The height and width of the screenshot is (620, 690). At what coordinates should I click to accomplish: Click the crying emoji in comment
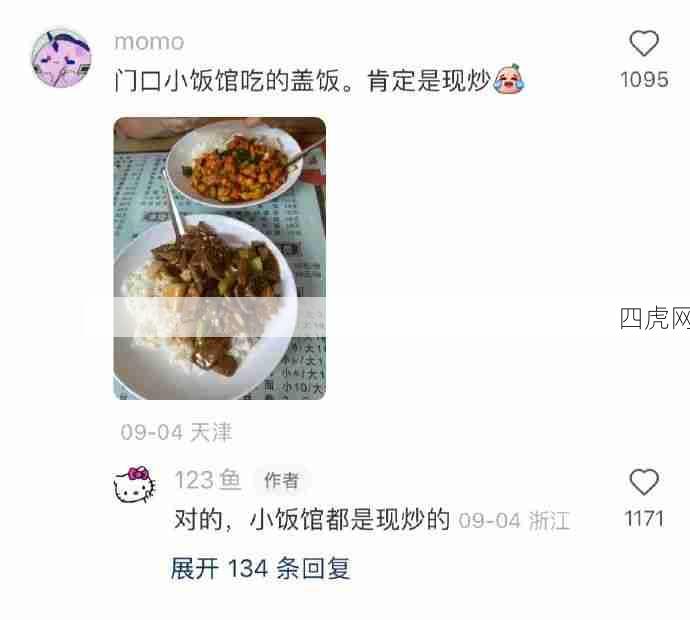coord(509,79)
